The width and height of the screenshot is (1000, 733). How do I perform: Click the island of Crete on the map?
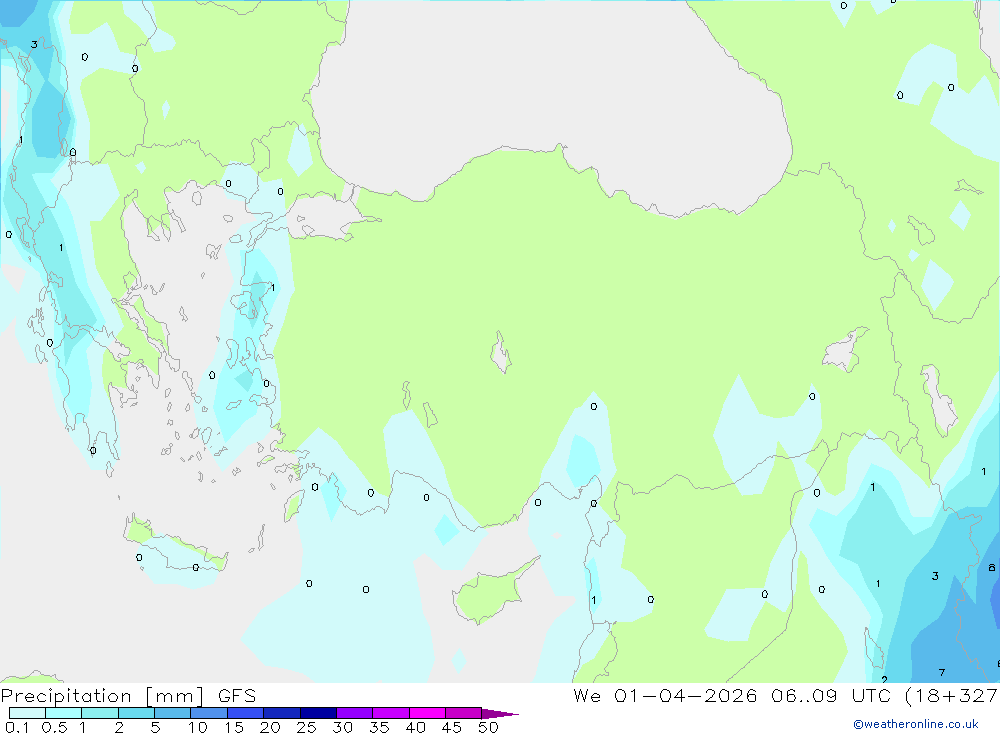click(x=175, y=544)
